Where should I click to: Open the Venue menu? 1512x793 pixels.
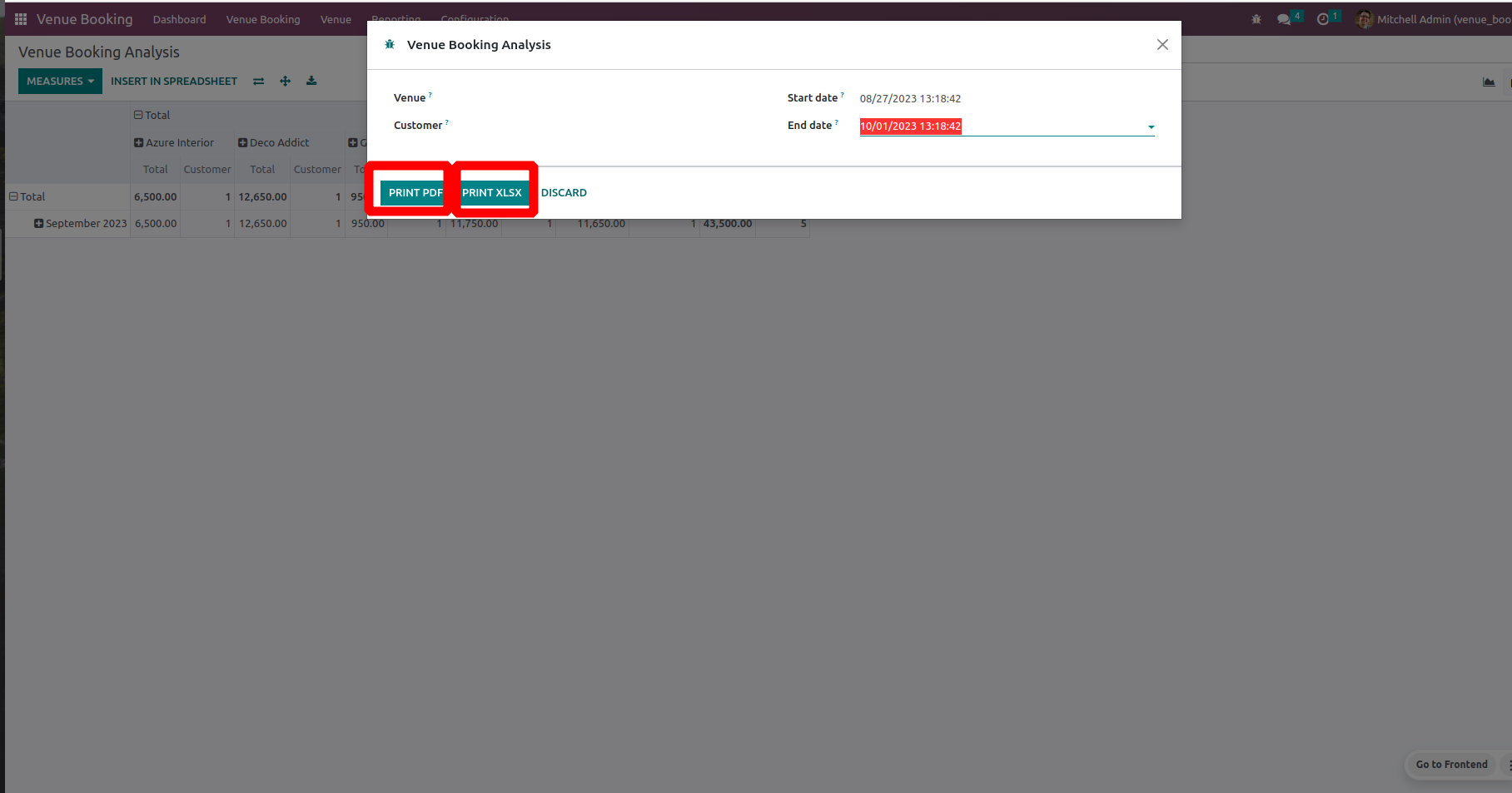336,19
